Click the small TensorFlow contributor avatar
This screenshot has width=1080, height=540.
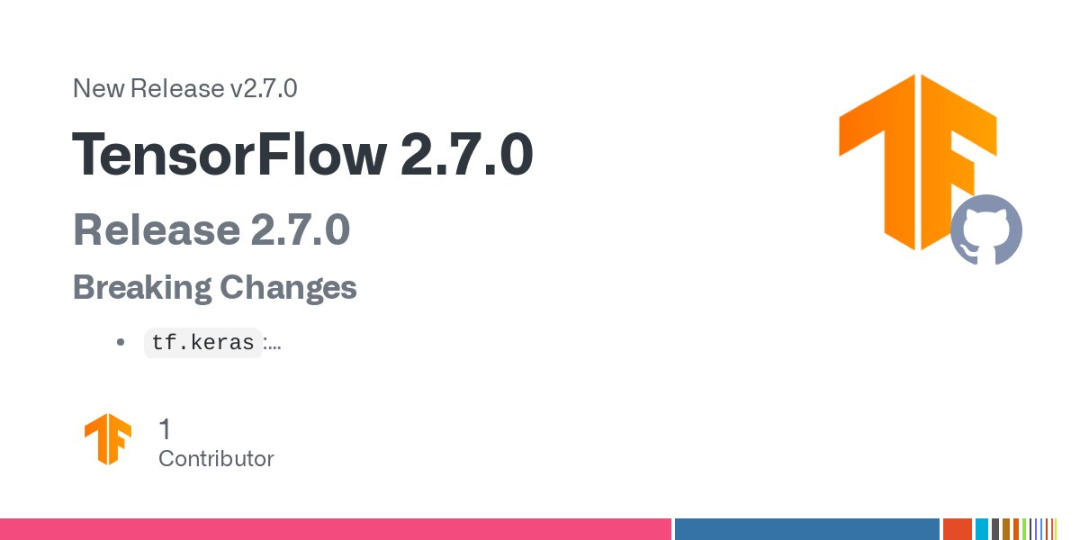click(x=108, y=439)
